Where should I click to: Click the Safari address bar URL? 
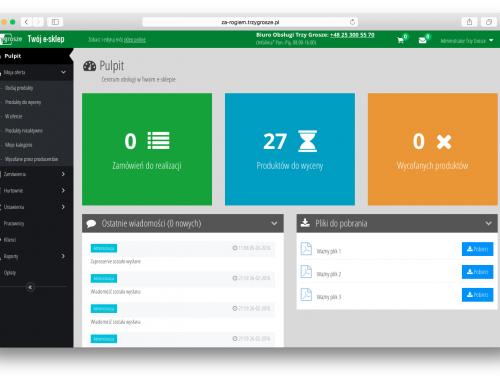[250, 22]
